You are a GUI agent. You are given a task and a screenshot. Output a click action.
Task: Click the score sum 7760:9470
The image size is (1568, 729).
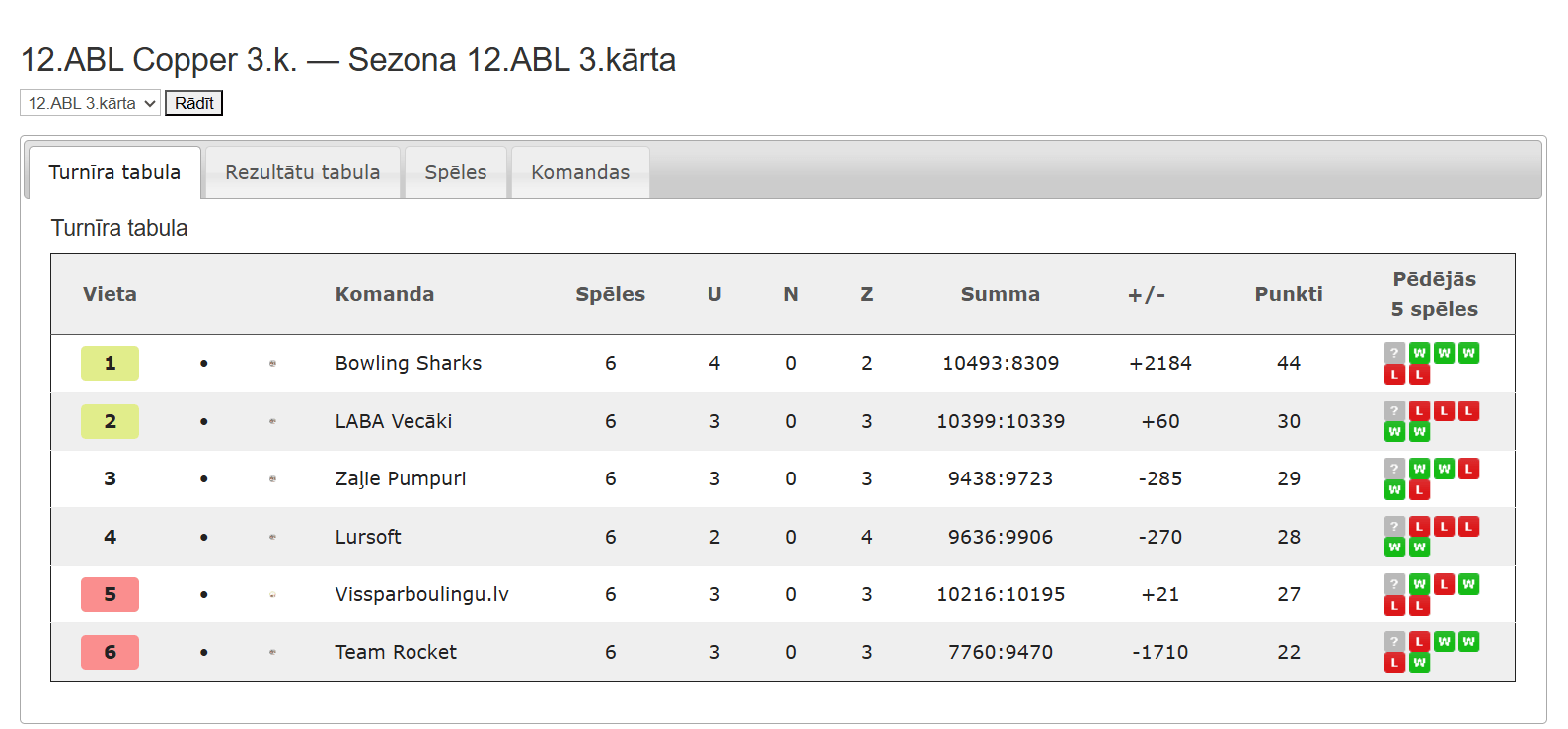(1001, 652)
